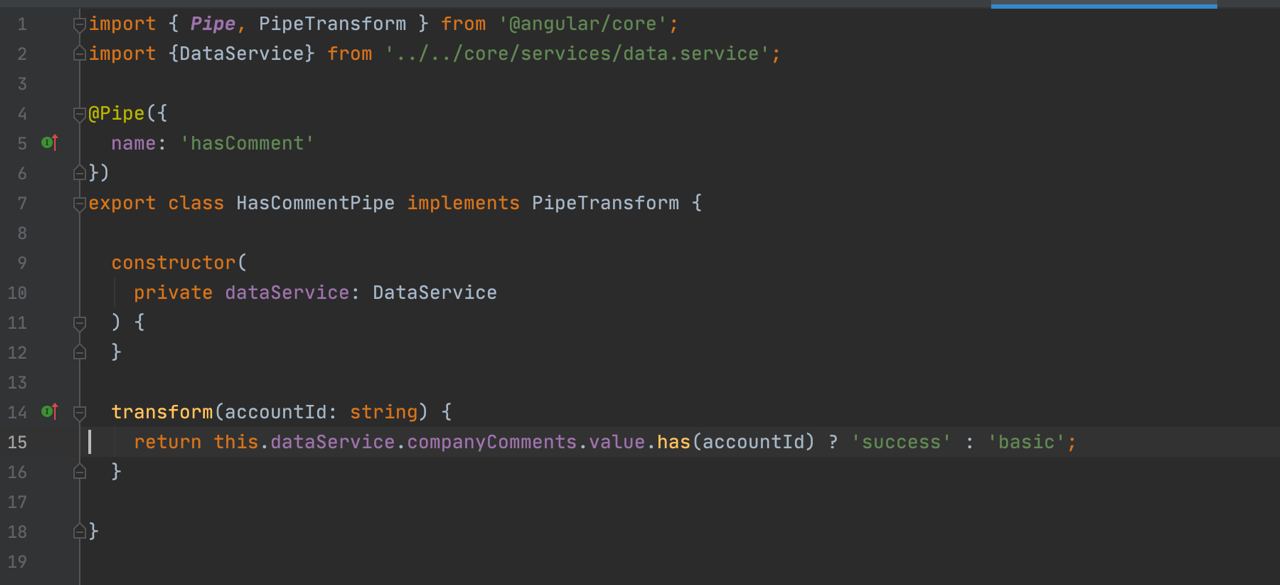Click the 'has' method call on line 15
Viewport: 1280px width, 585px height.
(x=674, y=442)
